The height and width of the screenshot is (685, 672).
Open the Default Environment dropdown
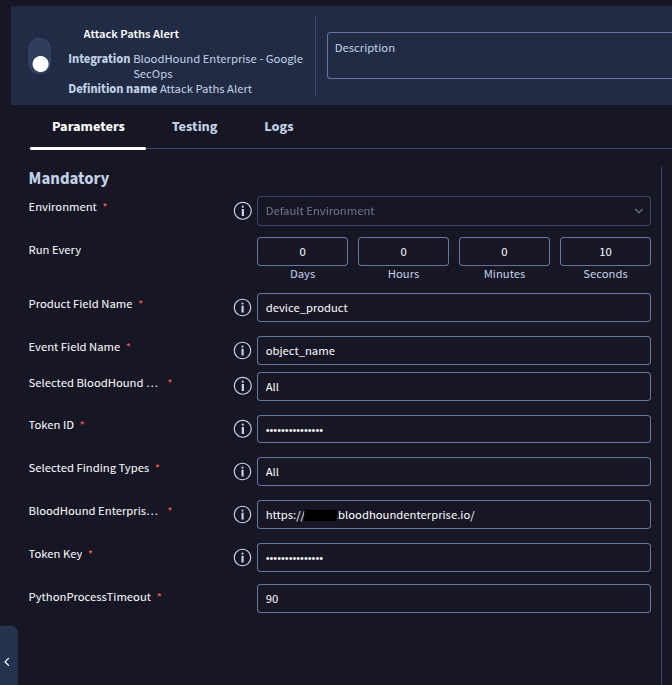454,211
